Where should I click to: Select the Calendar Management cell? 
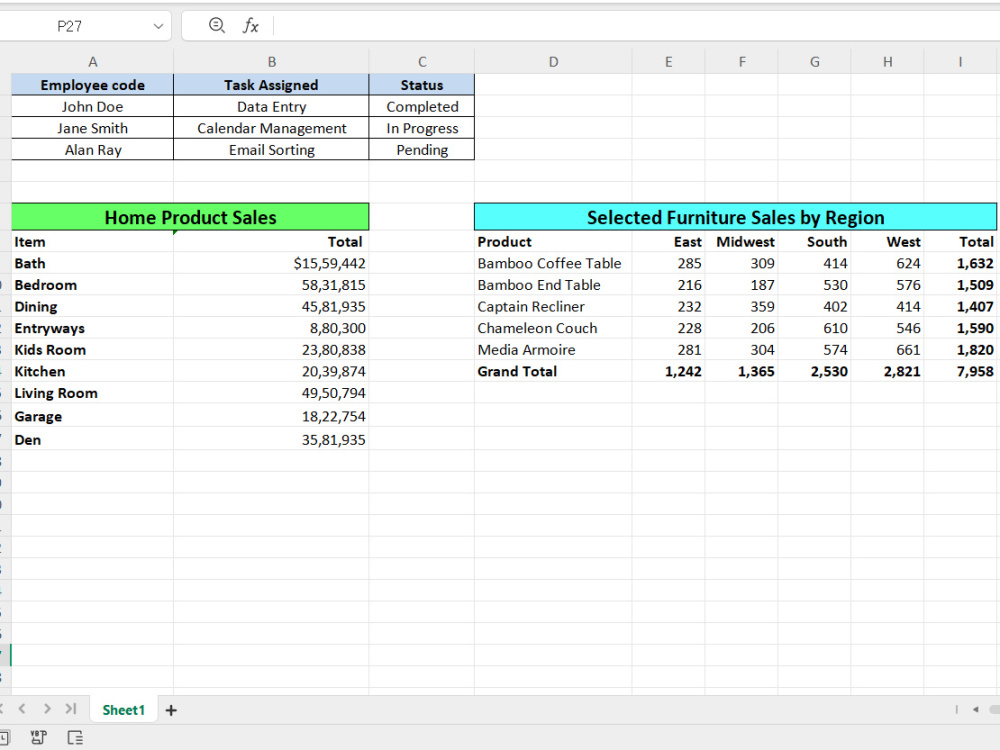click(271, 128)
